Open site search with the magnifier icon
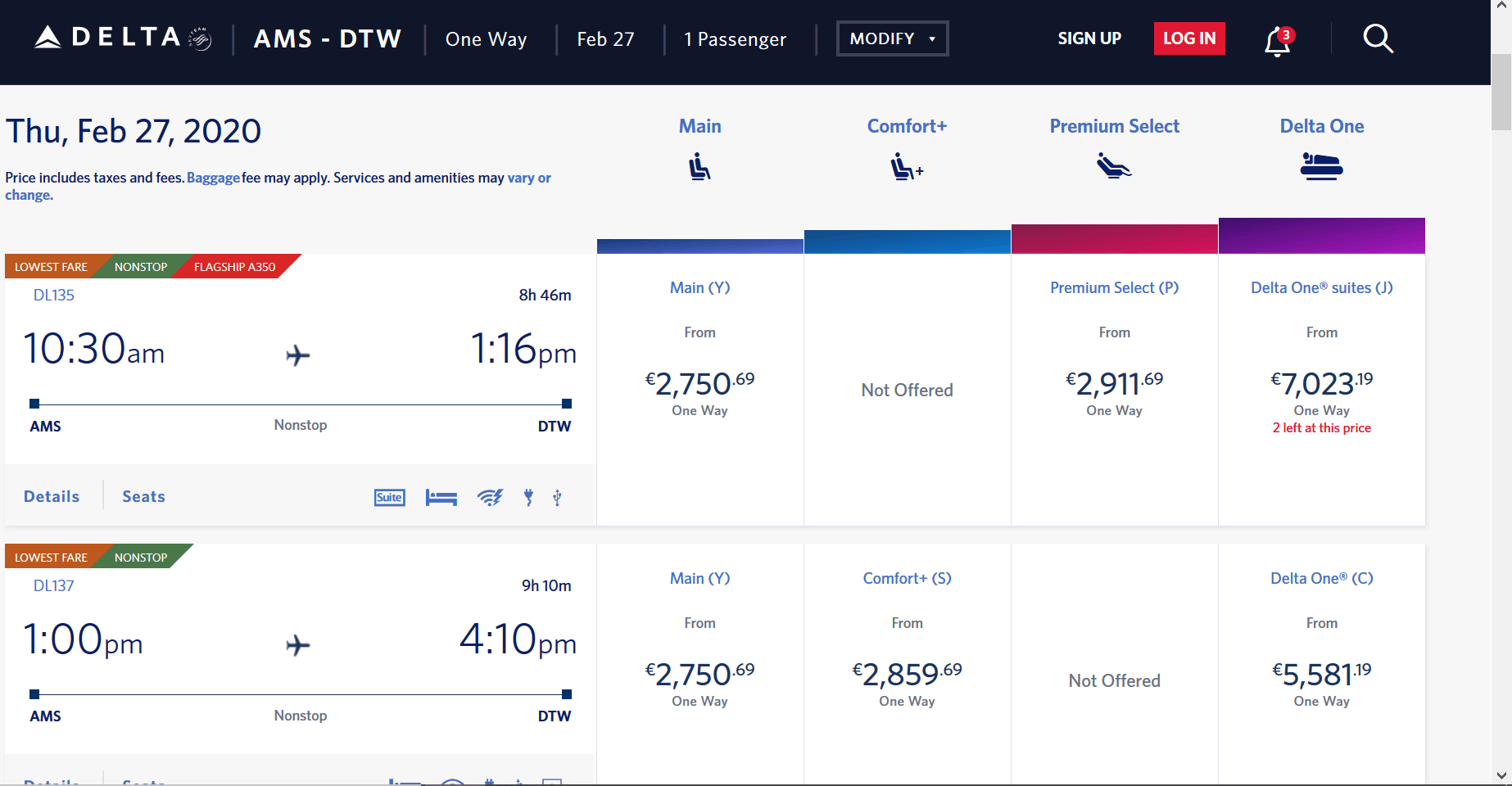Image resolution: width=1512 pixels, height=786 pixels. pos(1378,38)
